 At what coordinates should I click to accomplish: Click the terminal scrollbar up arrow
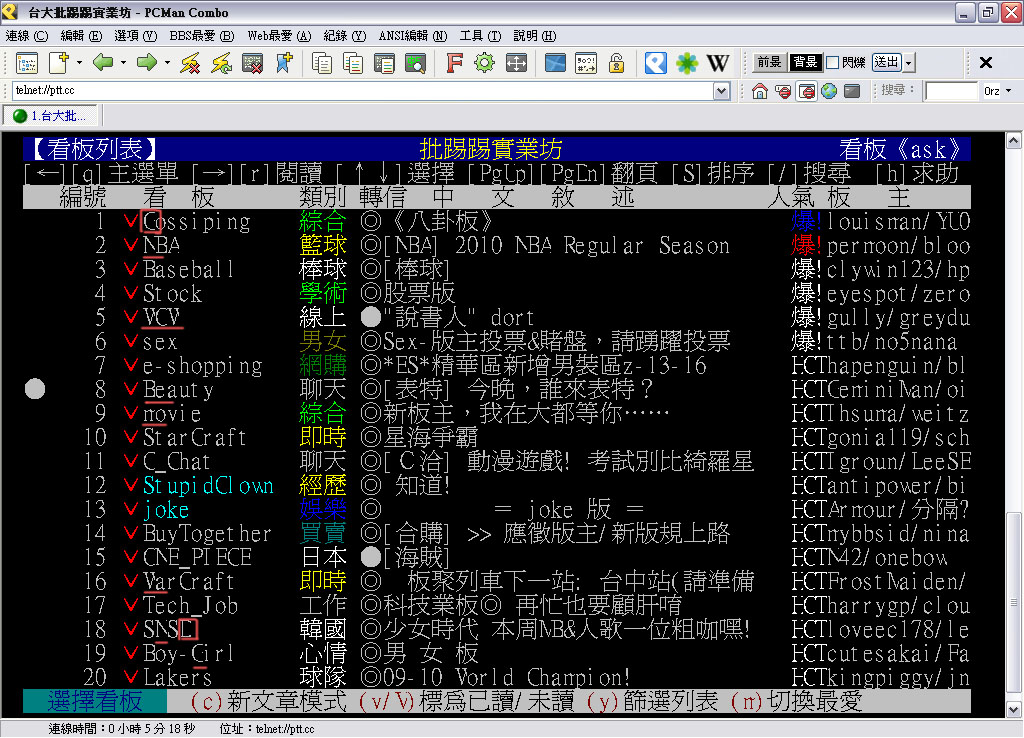tap(1013, 140)
